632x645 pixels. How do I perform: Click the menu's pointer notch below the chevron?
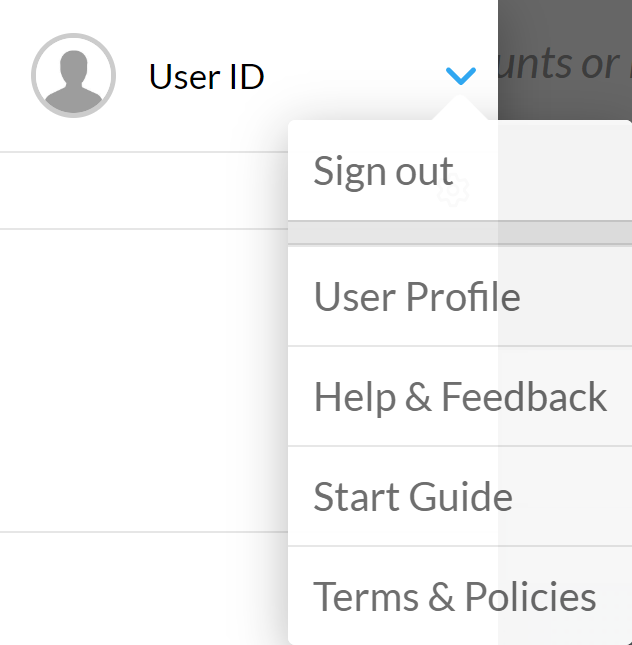[460, 111]
